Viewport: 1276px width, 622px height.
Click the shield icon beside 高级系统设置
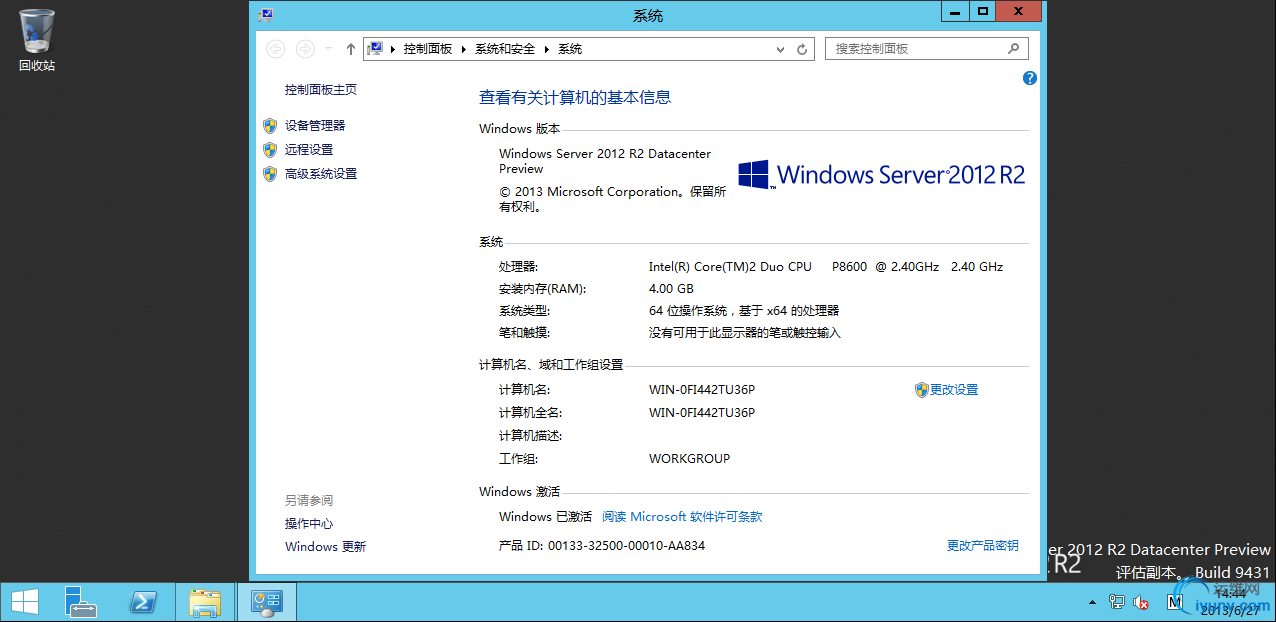click(270, 174)
